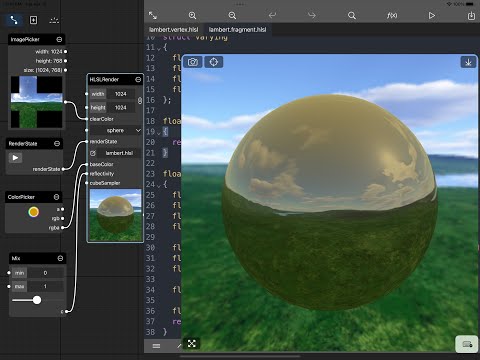Open the lighting settings icon
Screen dimensions: 480x360
(54, 20)
